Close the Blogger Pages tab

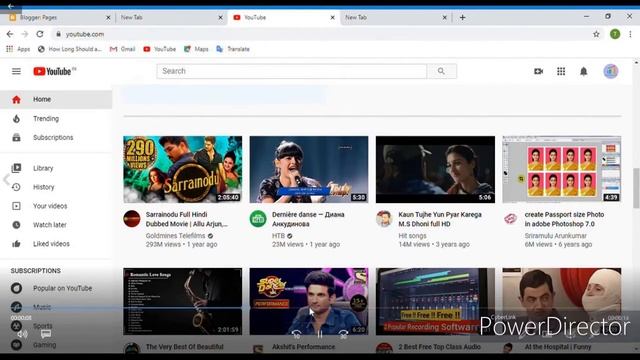[108, 18]
